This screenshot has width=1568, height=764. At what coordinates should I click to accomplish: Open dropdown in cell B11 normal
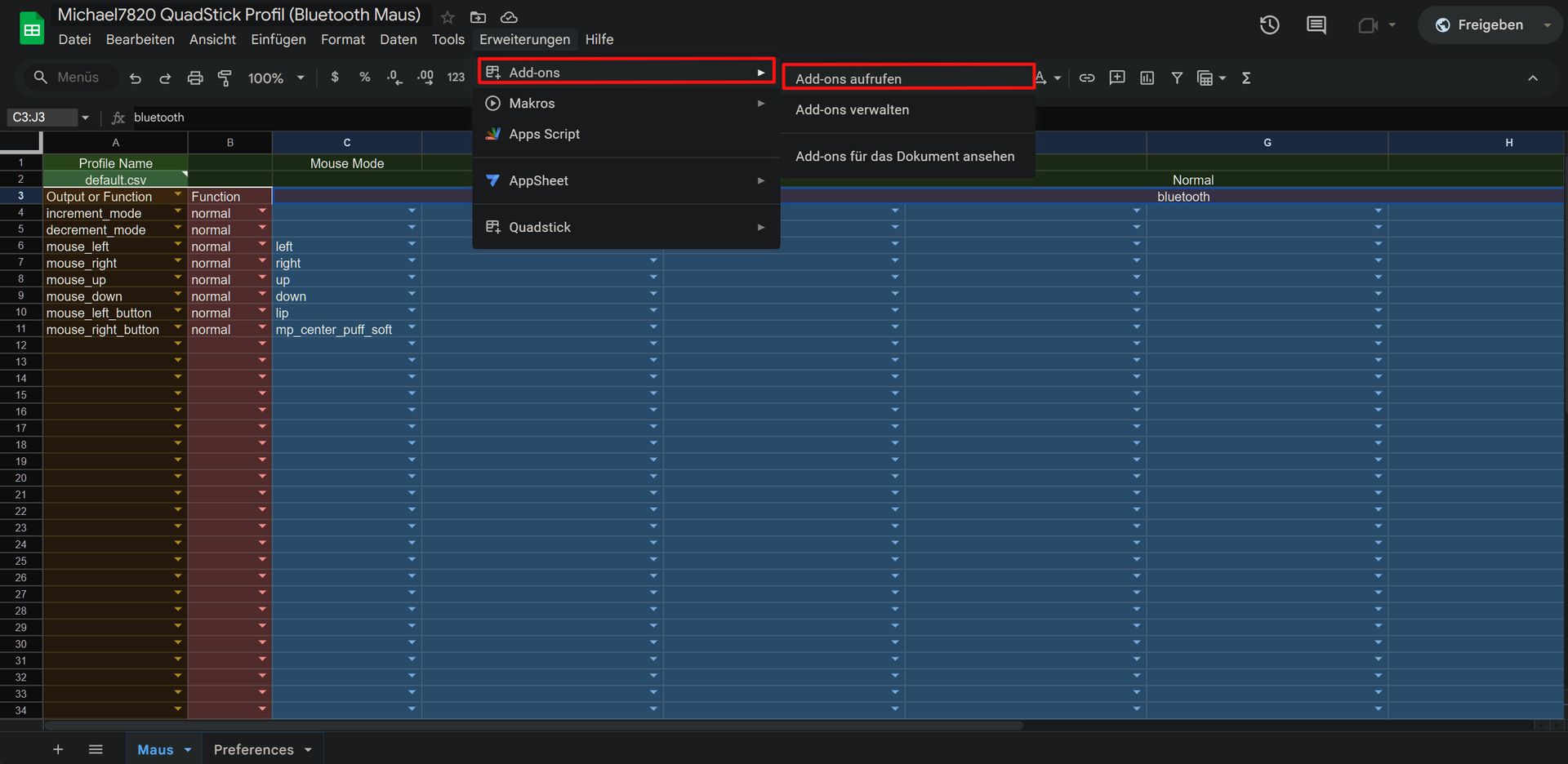click(262, 327)
